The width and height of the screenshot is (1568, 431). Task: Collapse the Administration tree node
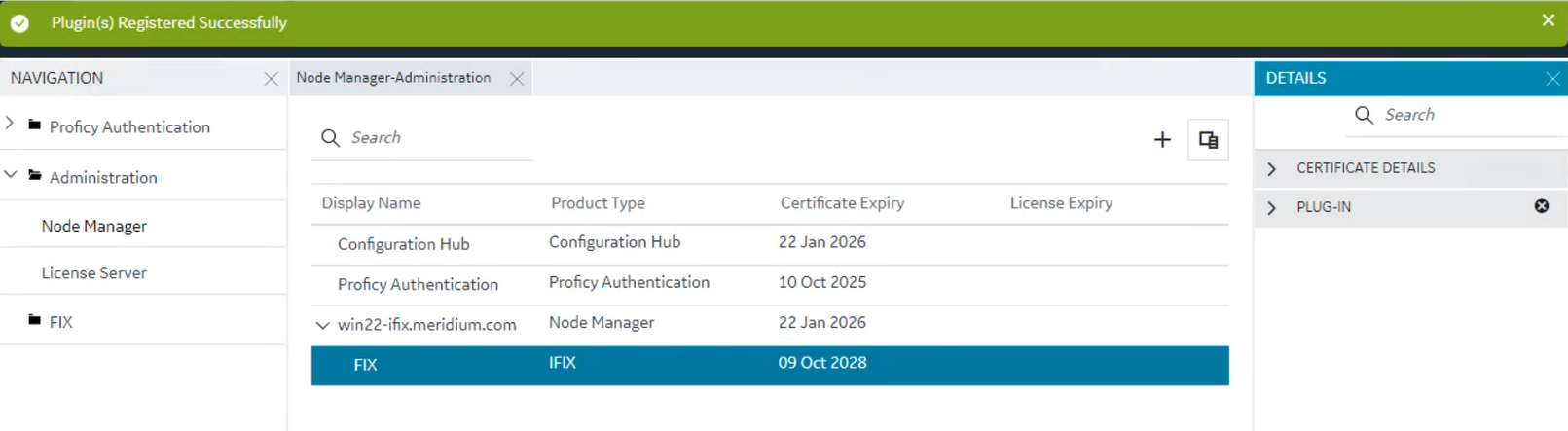(11, 175)
